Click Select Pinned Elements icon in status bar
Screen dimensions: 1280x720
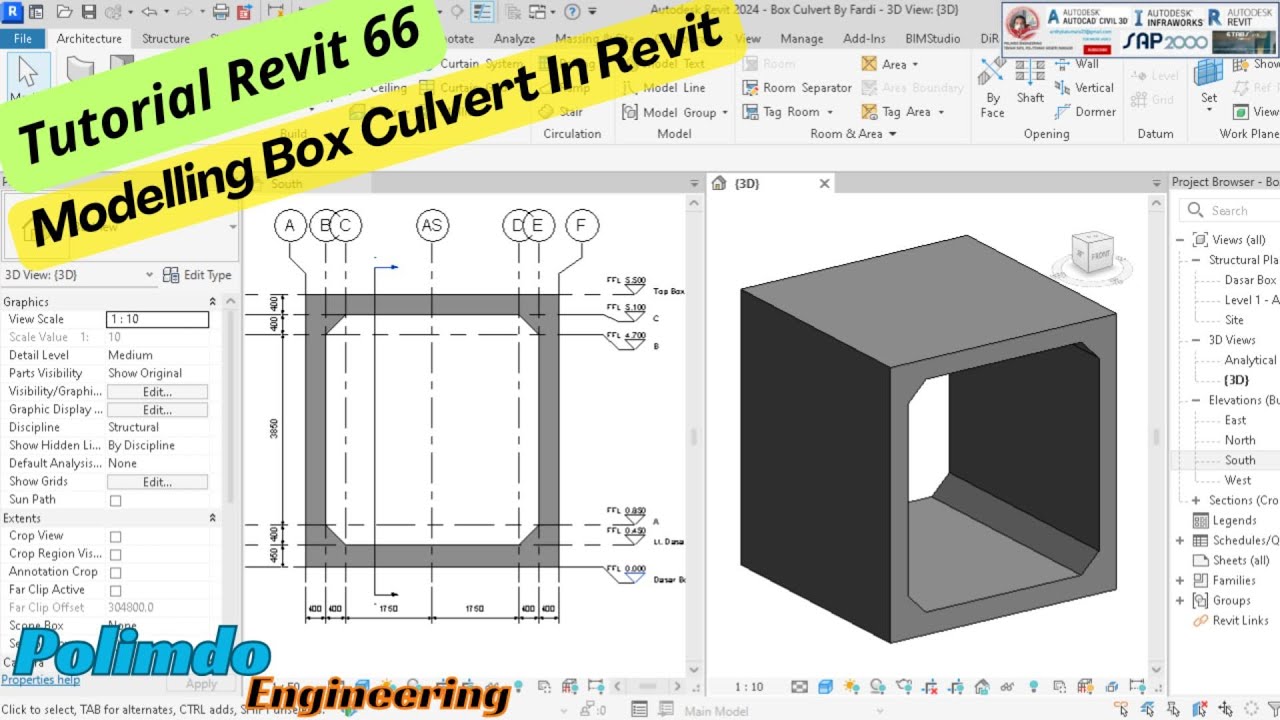pos(1175,709)
